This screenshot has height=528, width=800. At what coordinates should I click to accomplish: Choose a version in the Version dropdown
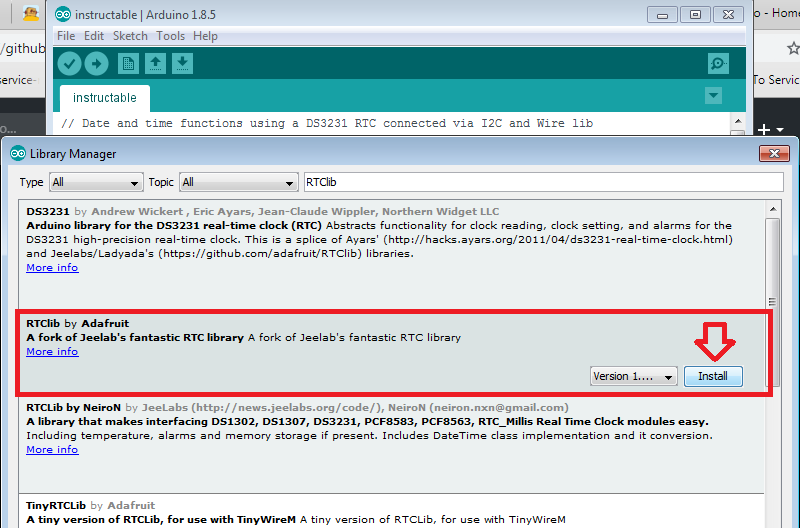(634, 376)
